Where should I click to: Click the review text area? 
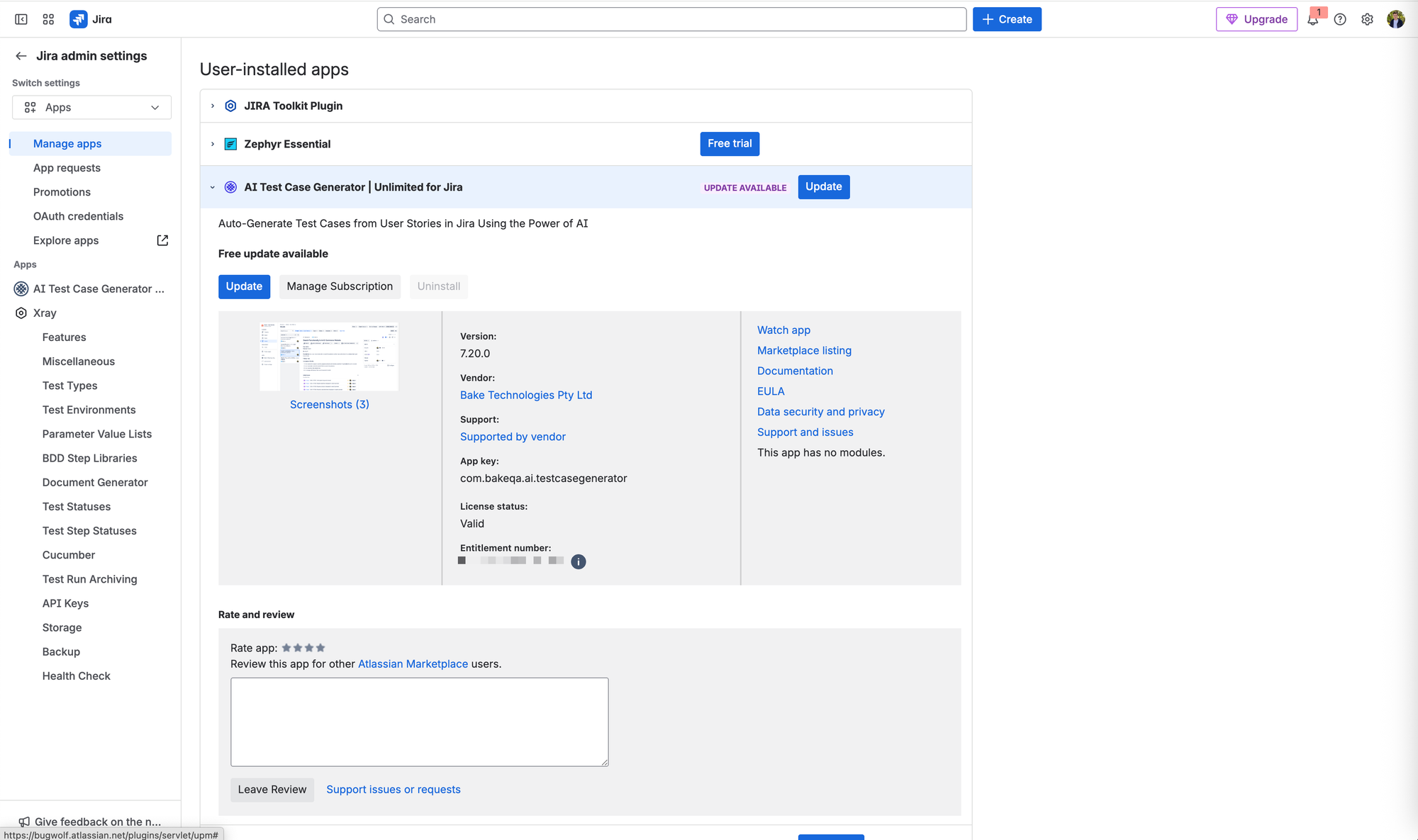pos(419,722)
